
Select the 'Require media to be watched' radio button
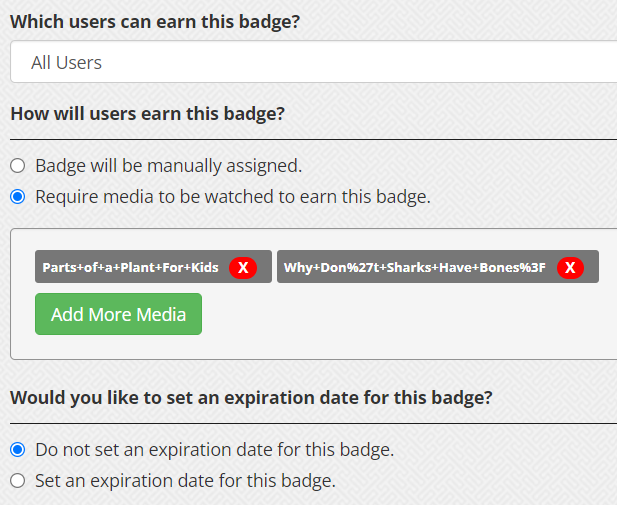(18, 196)
